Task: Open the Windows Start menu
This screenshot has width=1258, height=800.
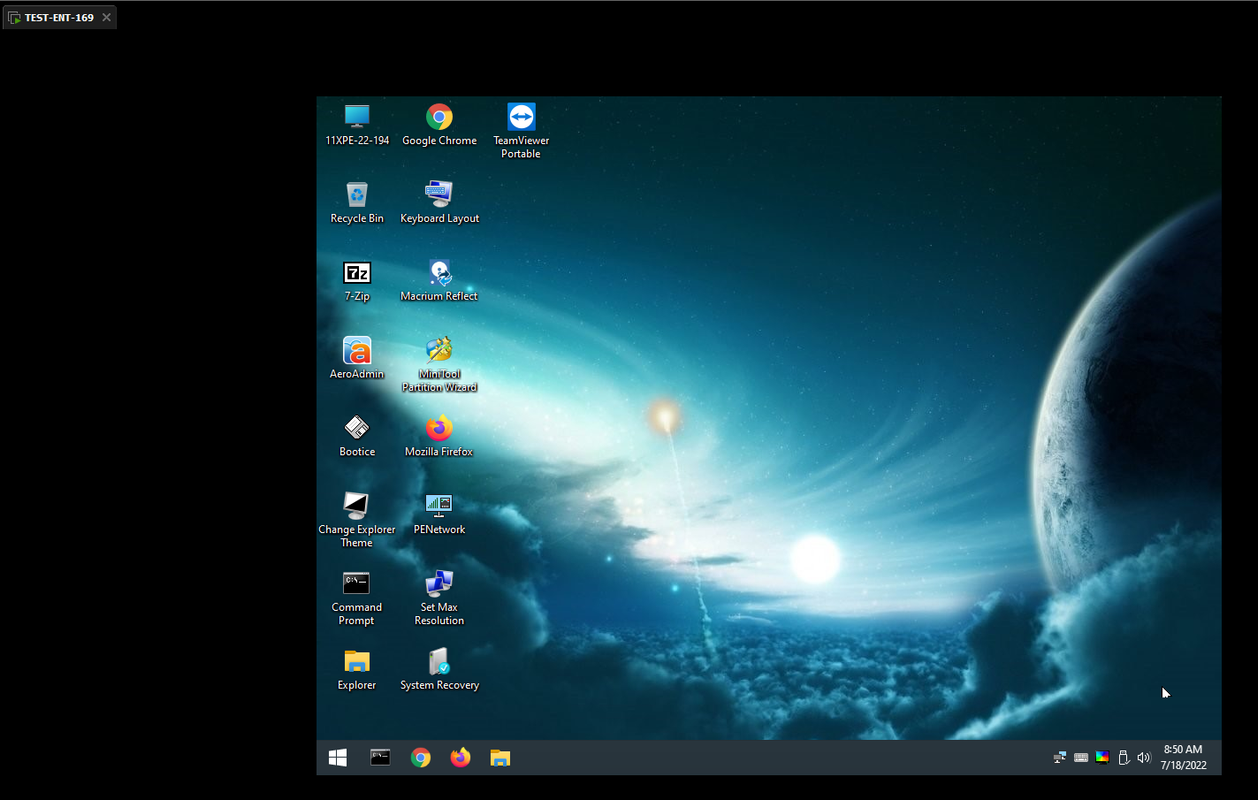Action: pyautogui.click(x=338, y=758)
